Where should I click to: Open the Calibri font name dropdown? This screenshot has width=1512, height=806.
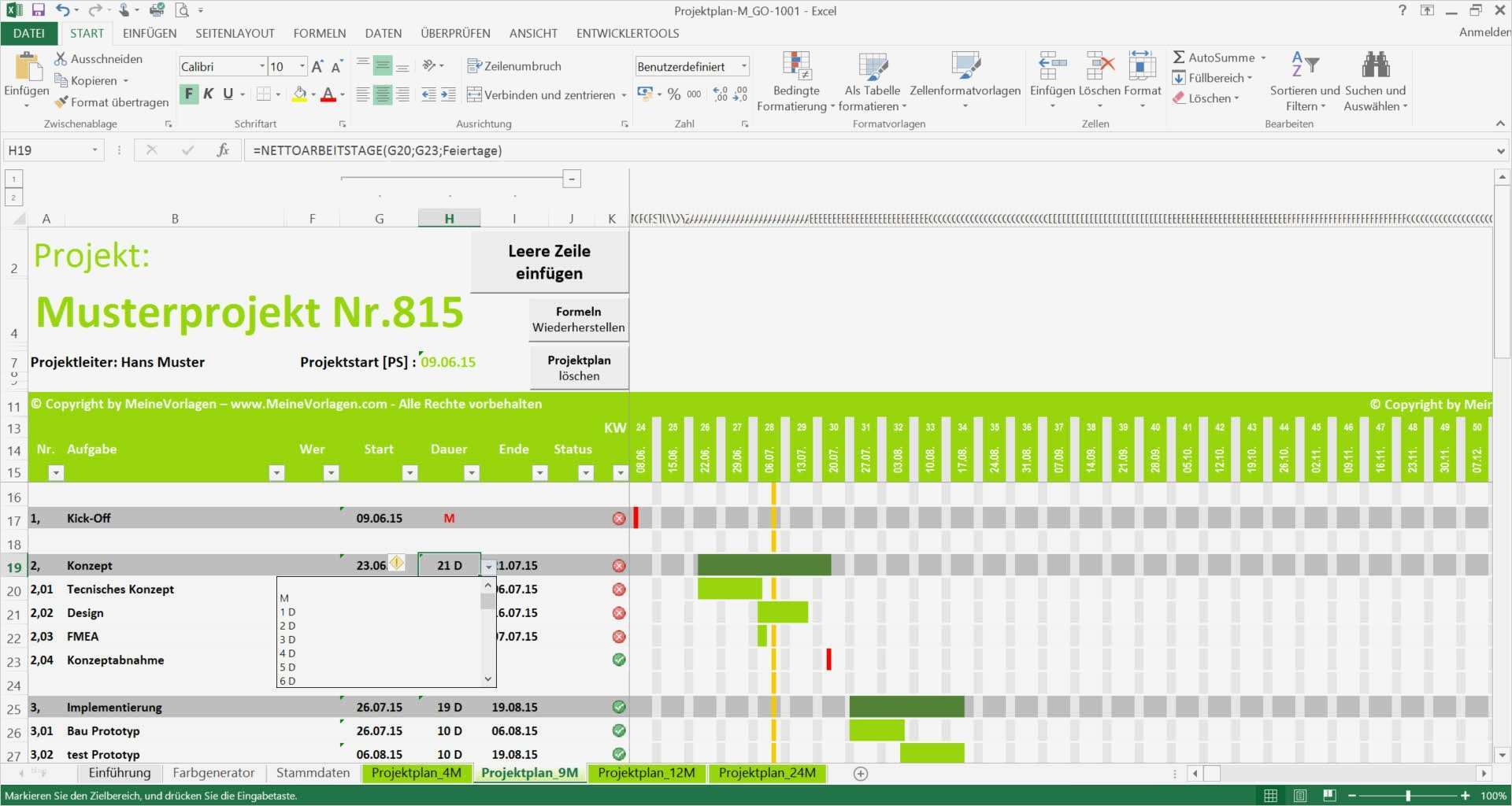[261, 67]
